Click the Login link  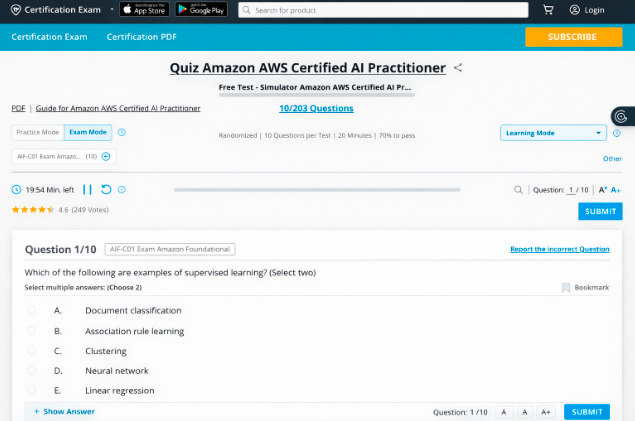594,10
